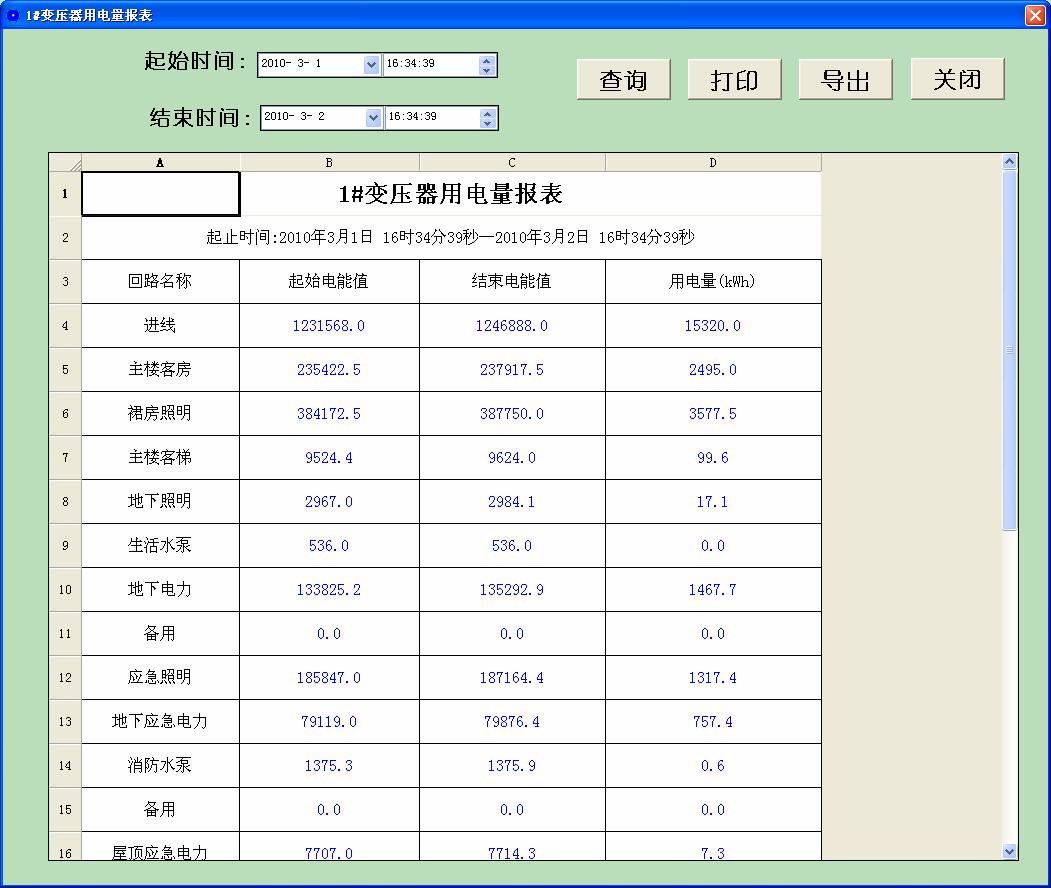
Task: Select column B header in spreadsheet
Action: (x=329, y=162)
